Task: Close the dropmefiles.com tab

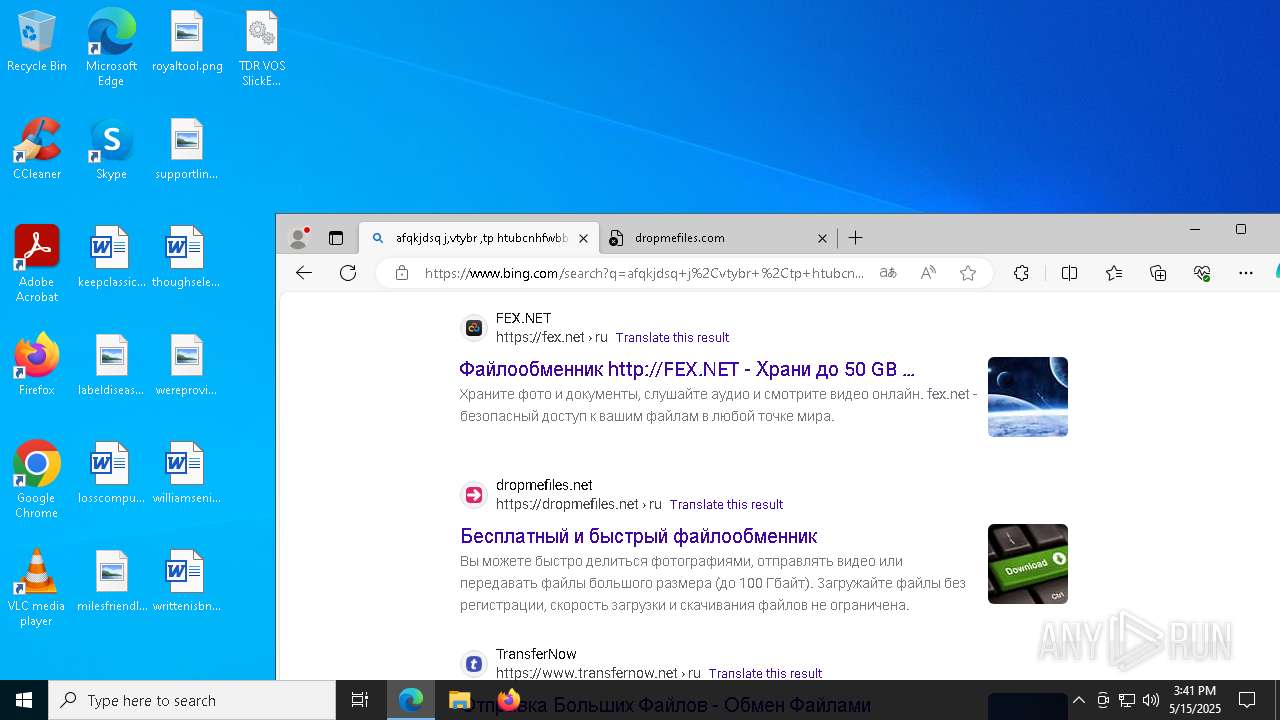Action: point(822,238)
